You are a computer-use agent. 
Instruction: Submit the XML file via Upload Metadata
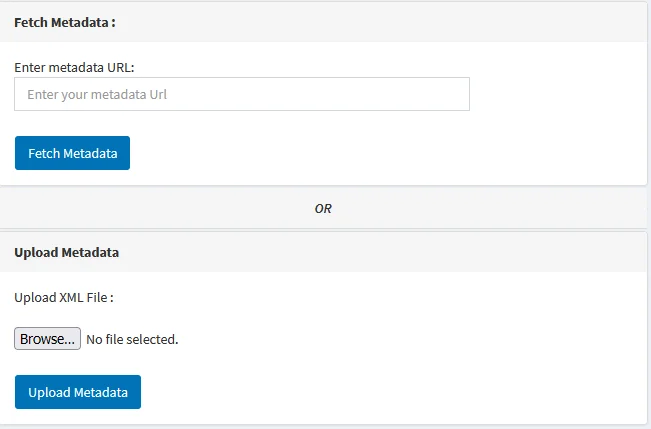[78, 392]
